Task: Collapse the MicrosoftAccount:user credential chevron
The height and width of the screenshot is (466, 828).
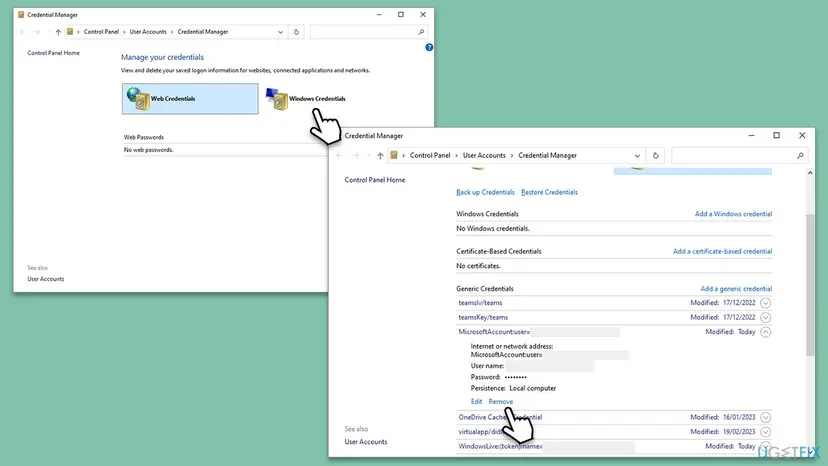Action: 765,332
